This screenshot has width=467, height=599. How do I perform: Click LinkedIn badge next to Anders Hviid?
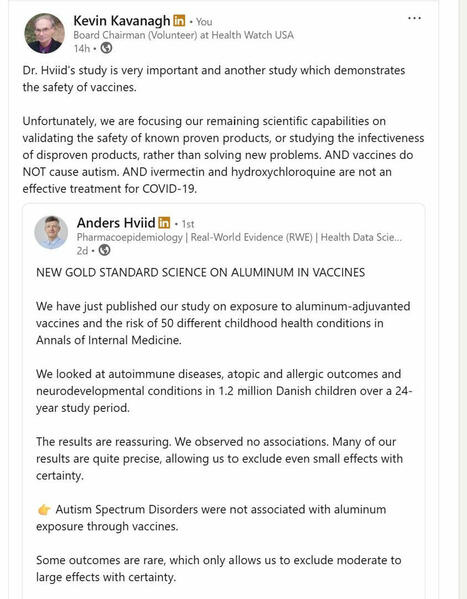(164, 222)
